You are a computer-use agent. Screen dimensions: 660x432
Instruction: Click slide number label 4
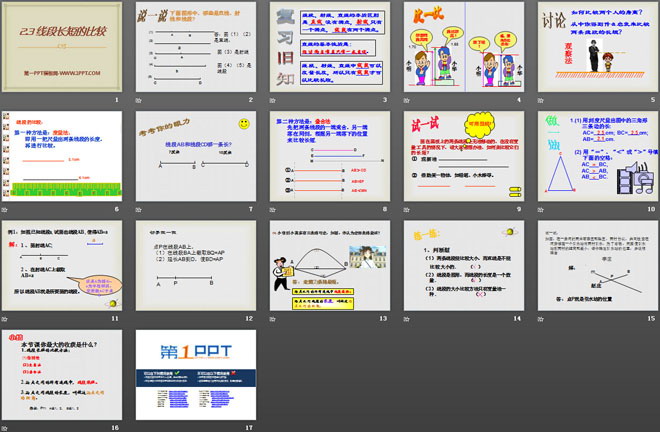click(519, 100)
